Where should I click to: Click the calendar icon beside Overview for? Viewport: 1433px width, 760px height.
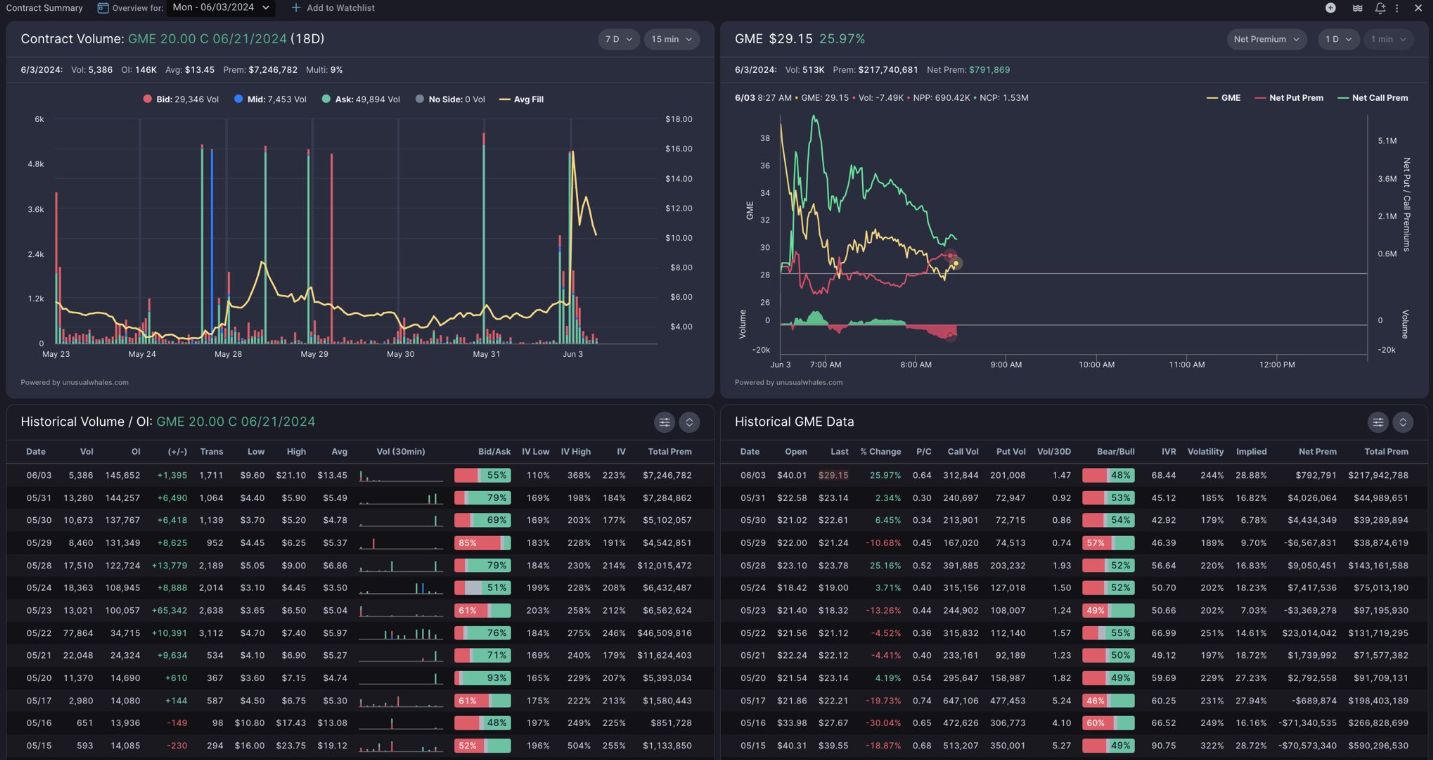(x=103, y=8)
